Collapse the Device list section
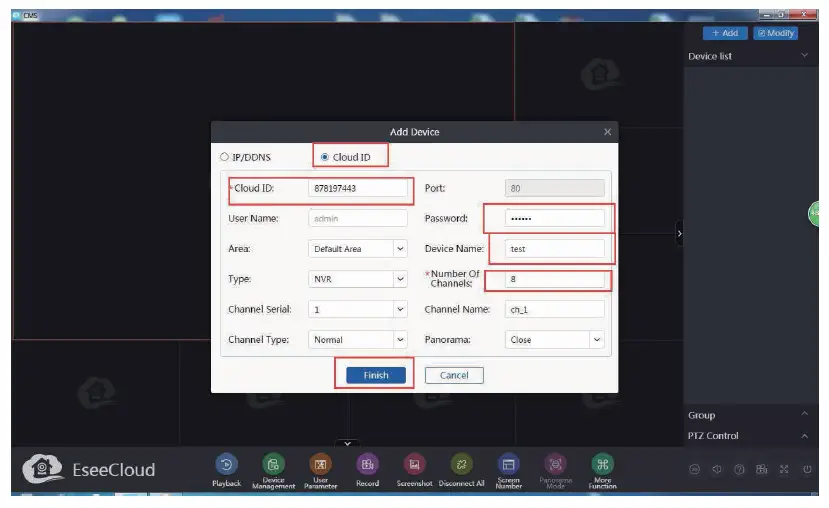This screenshot has width=829, height=508. pos(804,56)
